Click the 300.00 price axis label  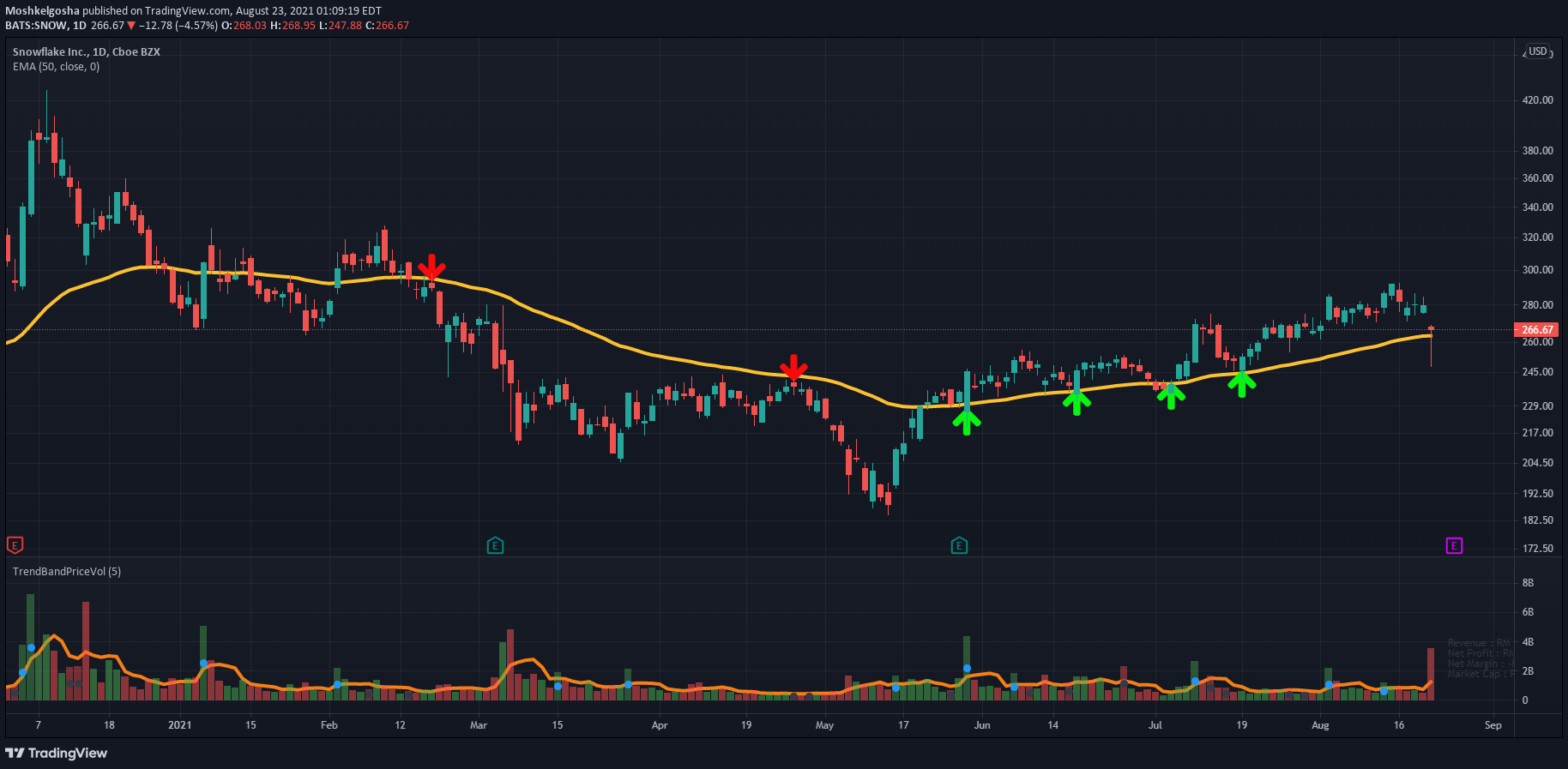pos(1538,270)
